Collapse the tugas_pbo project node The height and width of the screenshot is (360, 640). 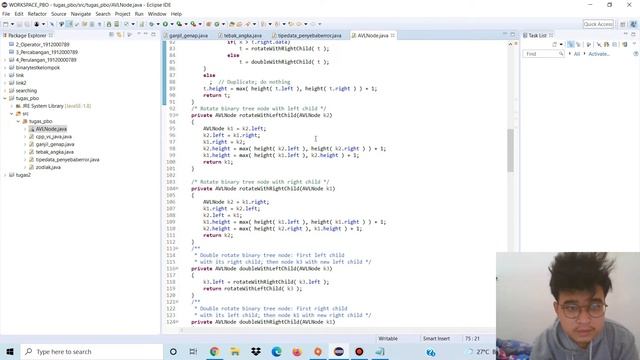pyautogui.click(x=5, y=98)
